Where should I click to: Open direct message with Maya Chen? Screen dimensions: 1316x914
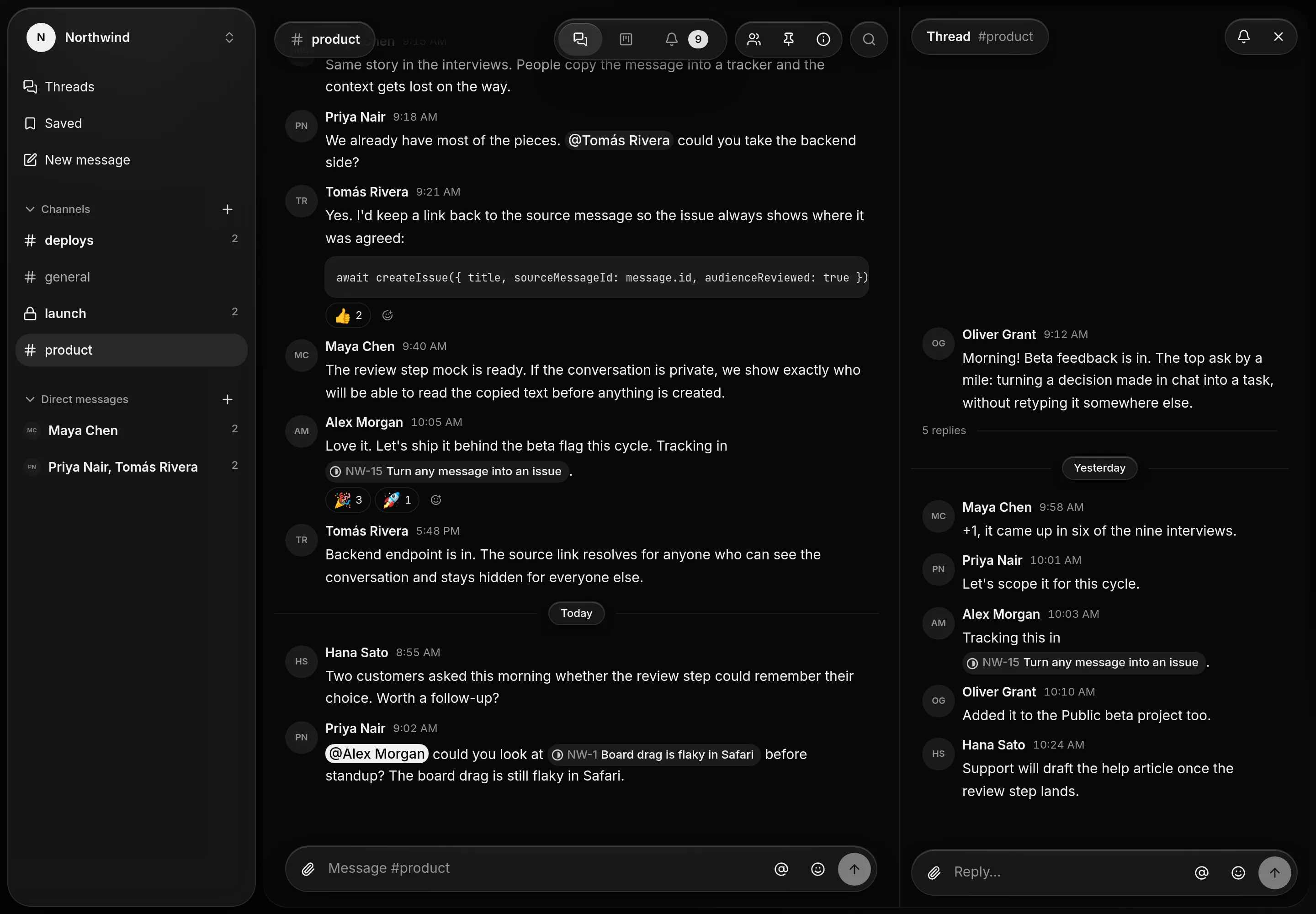[131, 430]
